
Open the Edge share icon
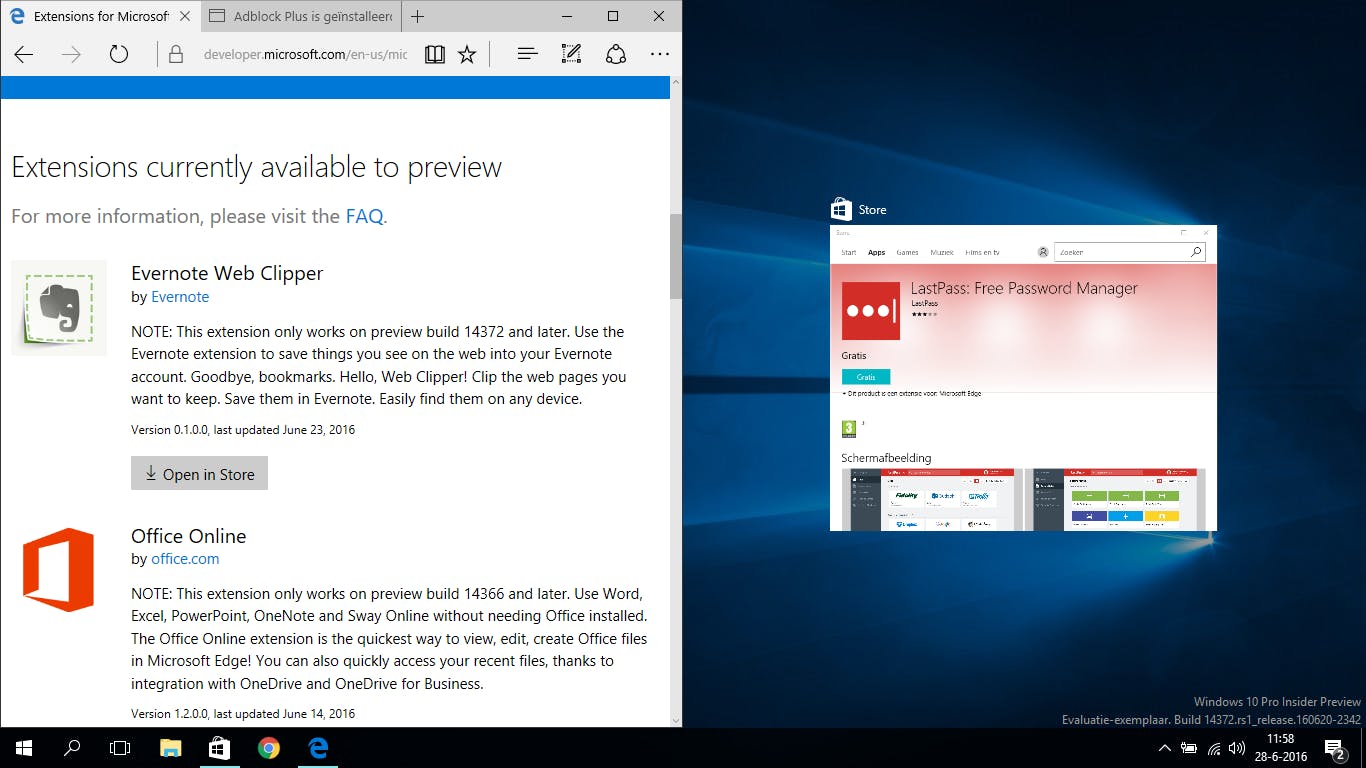[x=616, y=55]
